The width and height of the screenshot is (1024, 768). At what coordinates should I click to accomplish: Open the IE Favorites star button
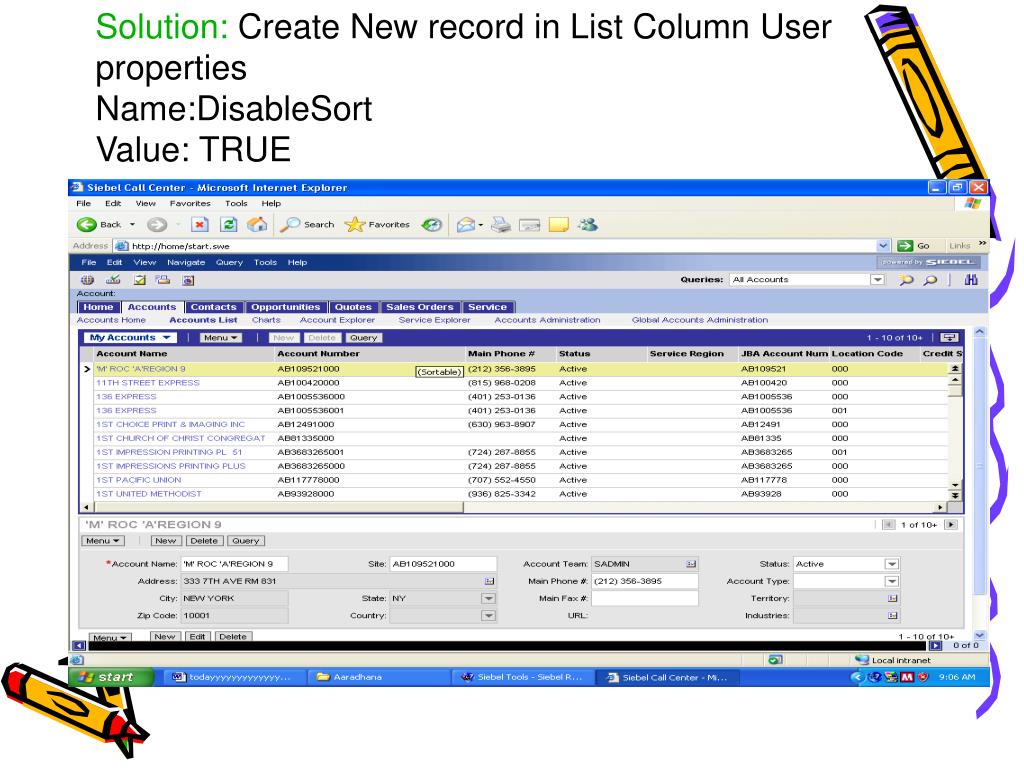tap(377, 225)
